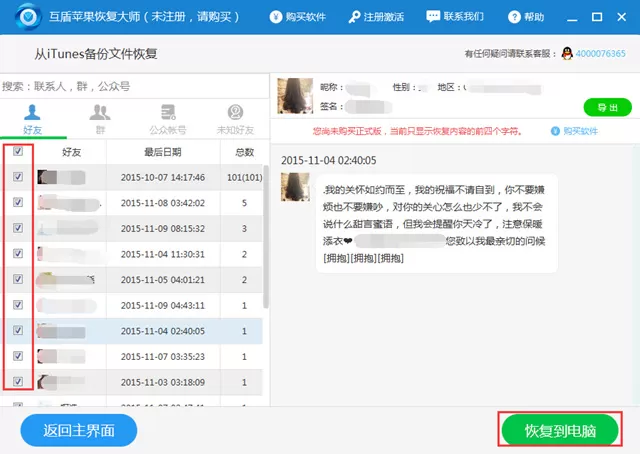Uncheck row dated 2015-10-07 14:17:46

coord(18,177)
